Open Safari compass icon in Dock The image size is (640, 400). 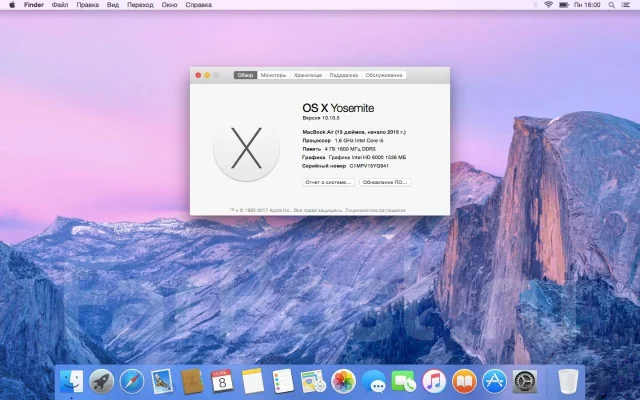[132, 381]
